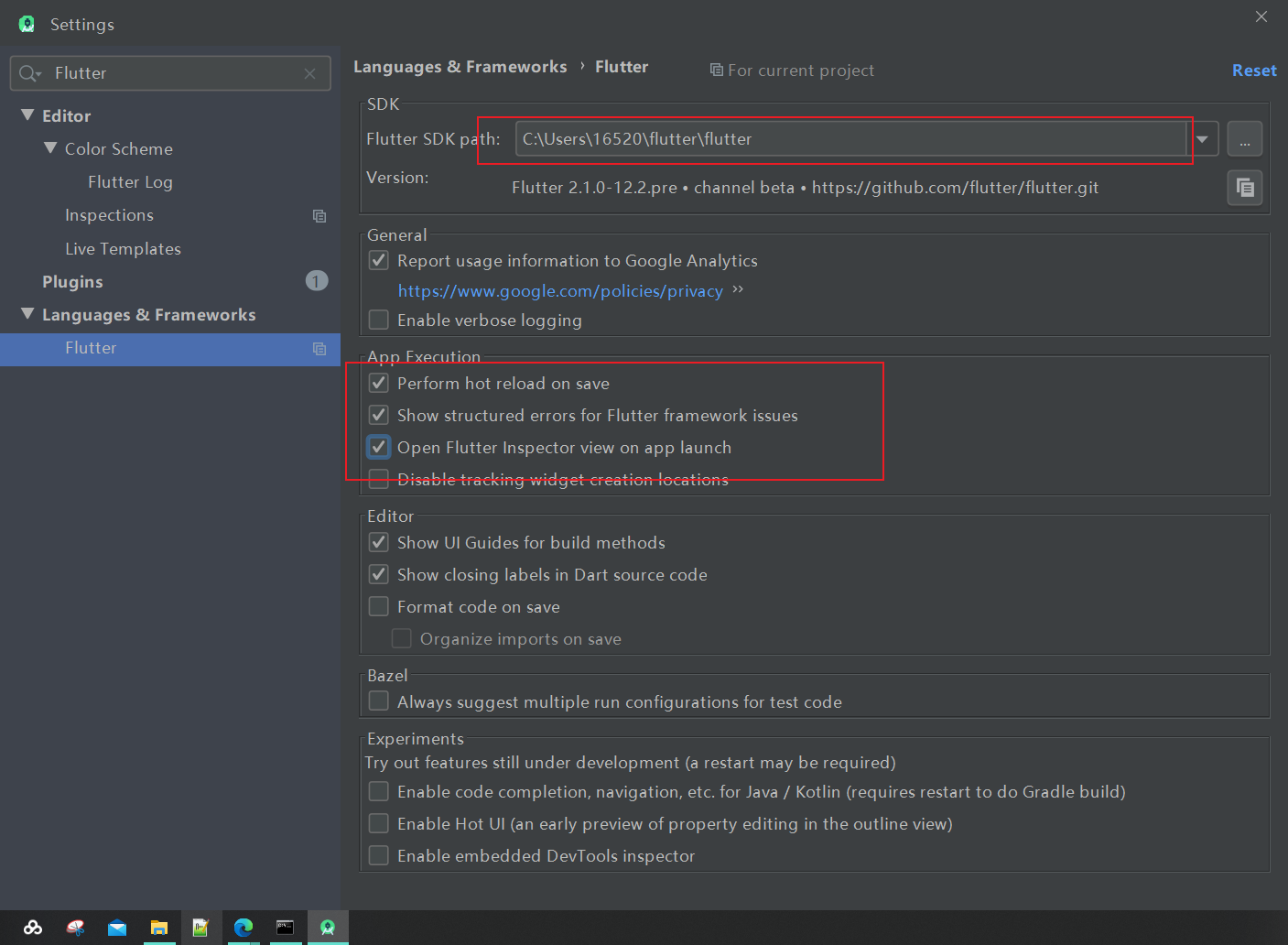Open Live Templates settings

[x=123, y=249]
